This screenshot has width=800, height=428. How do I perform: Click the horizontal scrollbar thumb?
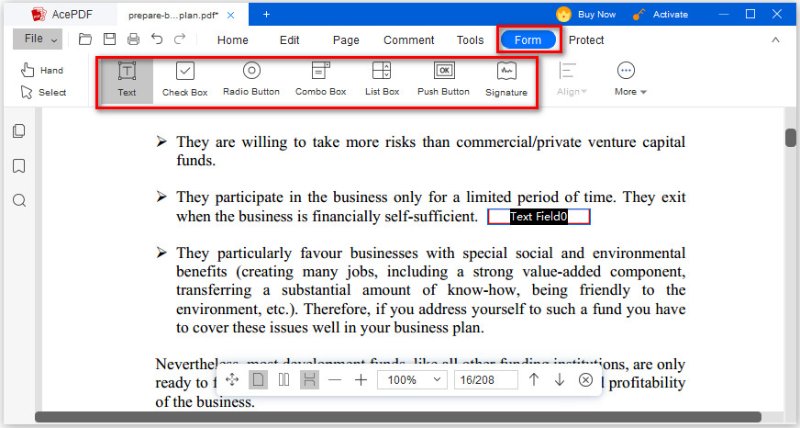point(398,417)
